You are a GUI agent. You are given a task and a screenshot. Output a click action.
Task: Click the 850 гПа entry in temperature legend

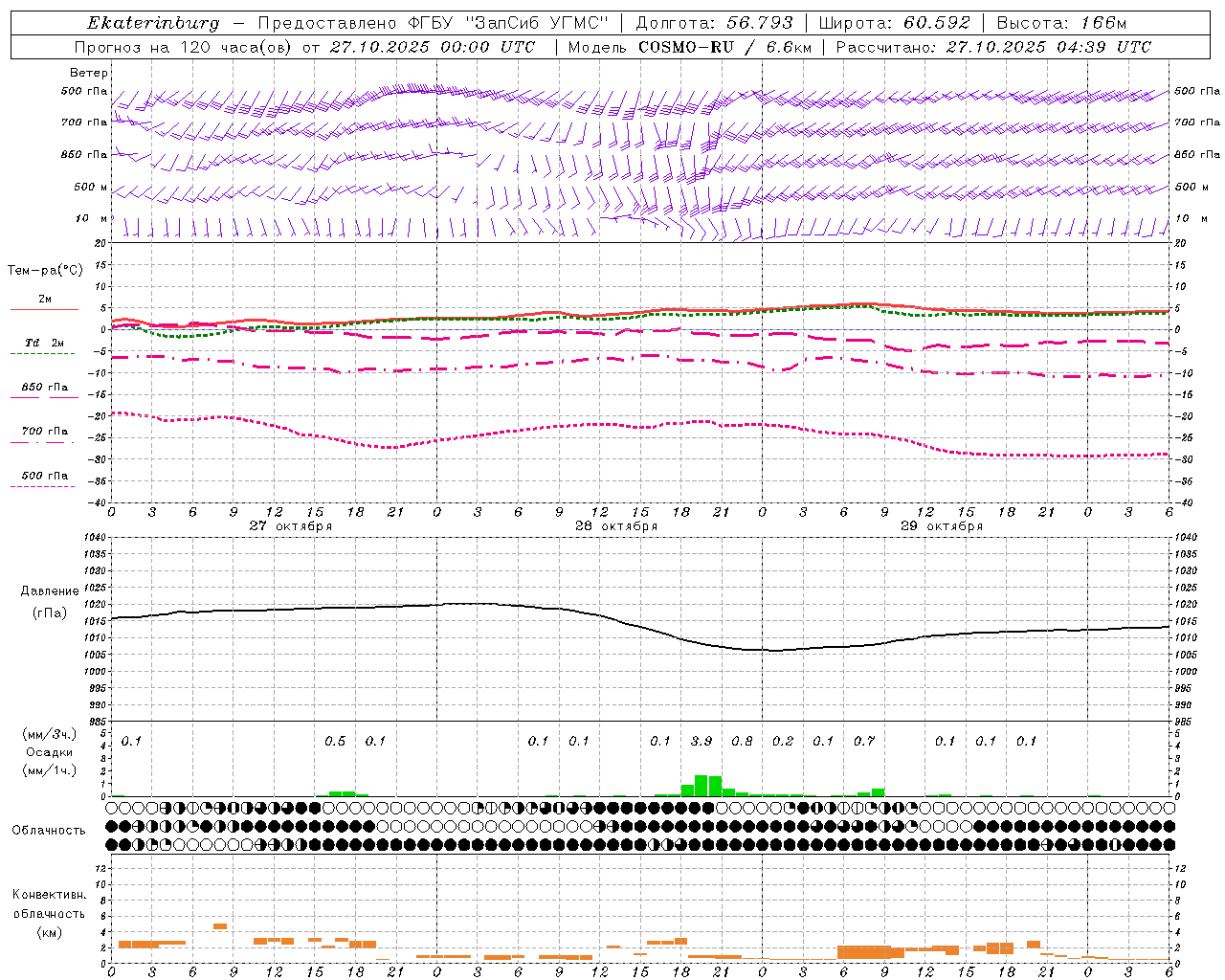pyautogui.click(x=45, y=388)
